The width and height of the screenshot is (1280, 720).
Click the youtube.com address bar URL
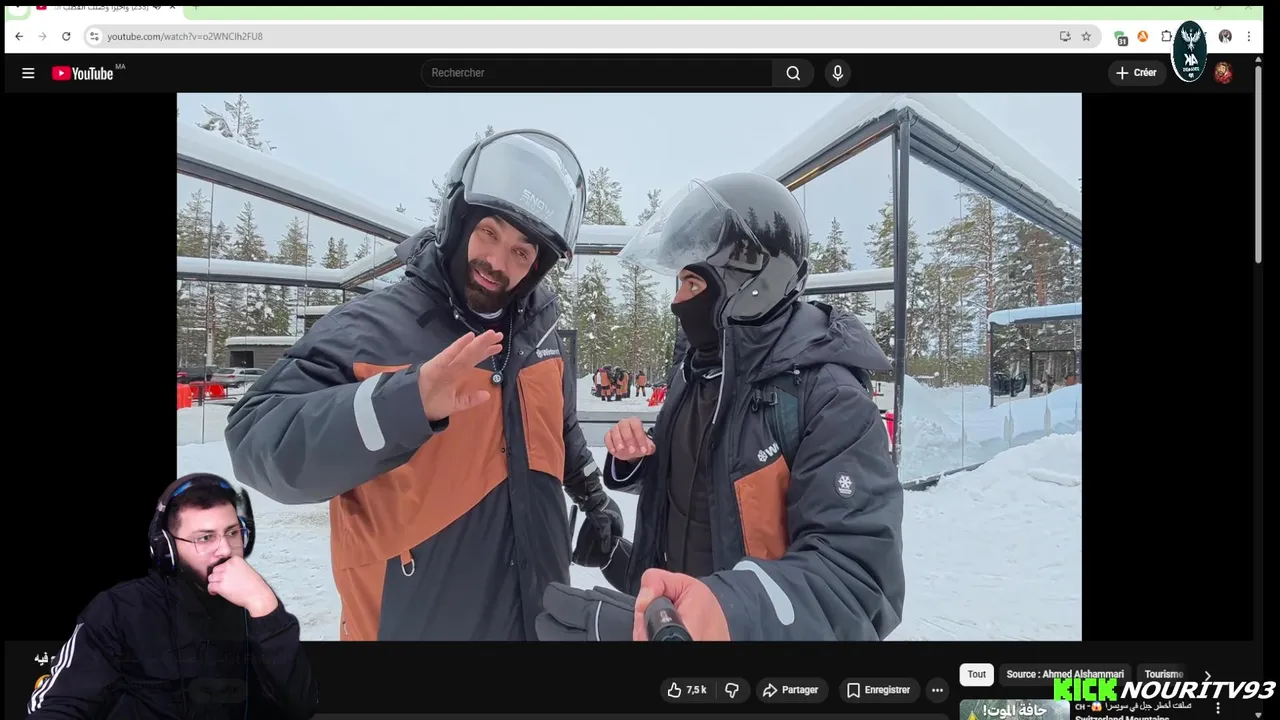(x=185, y=36)
